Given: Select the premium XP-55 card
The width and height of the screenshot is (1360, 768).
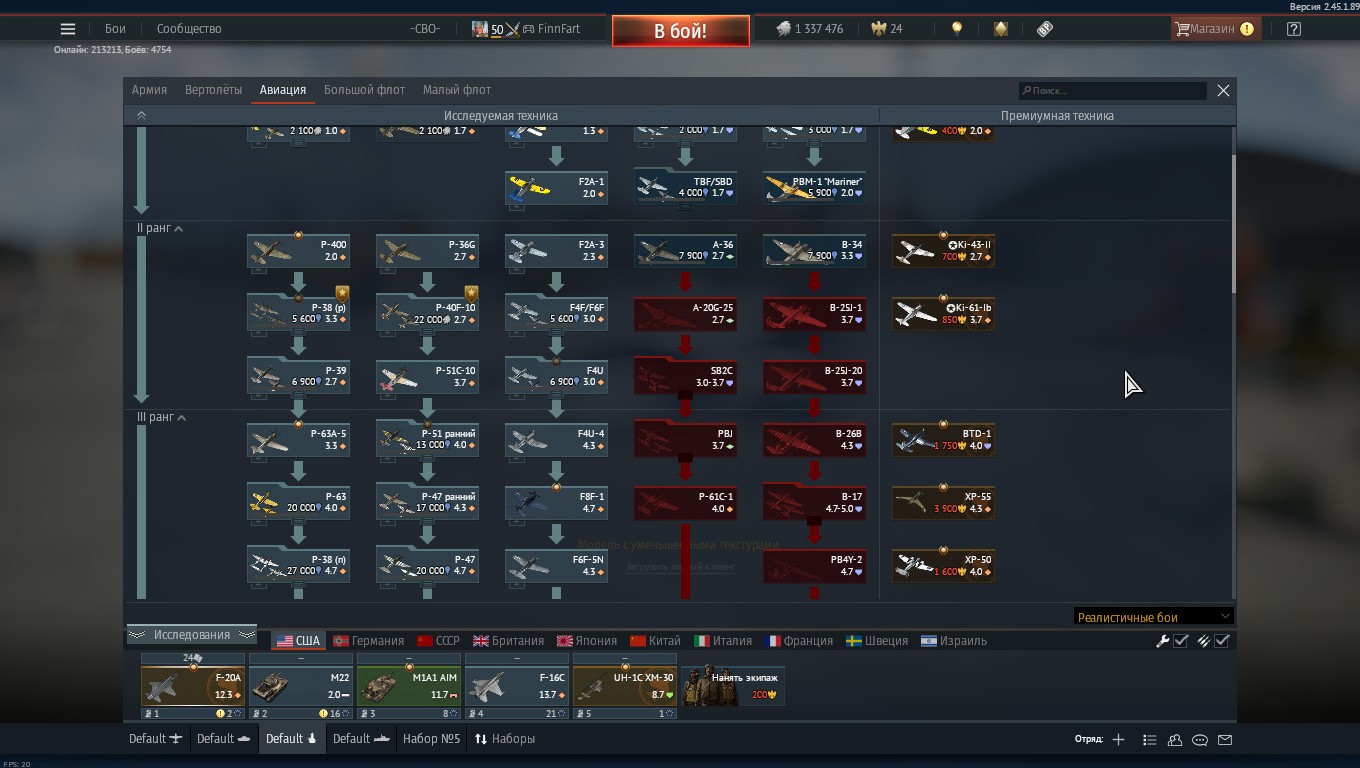Looking at the screenshot, I should tap(943, 503).
